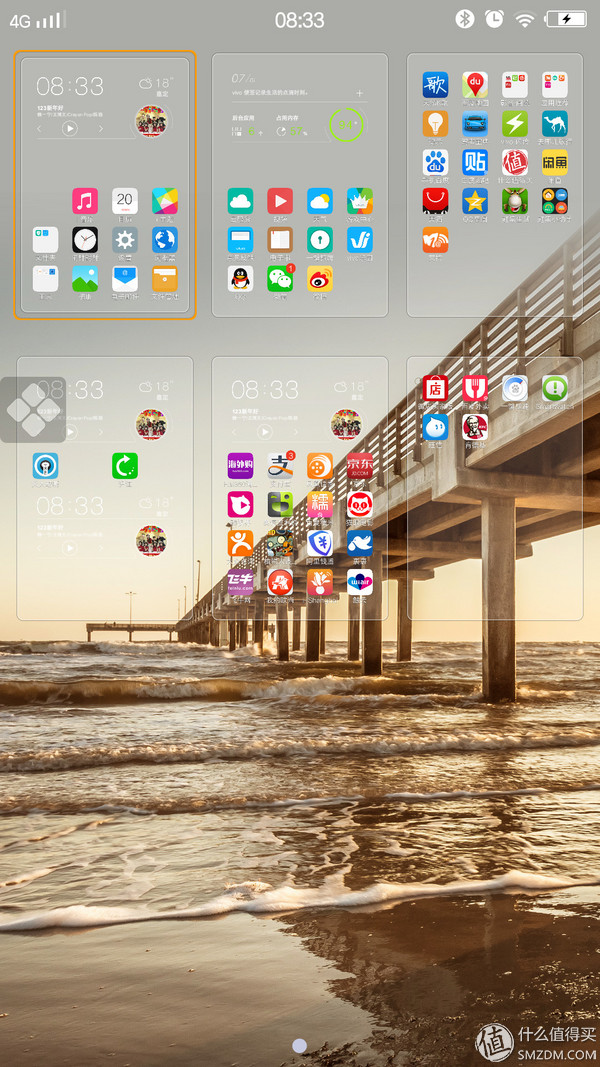Open the pink Music app icon
The image size is (600, 1067).
85,201
